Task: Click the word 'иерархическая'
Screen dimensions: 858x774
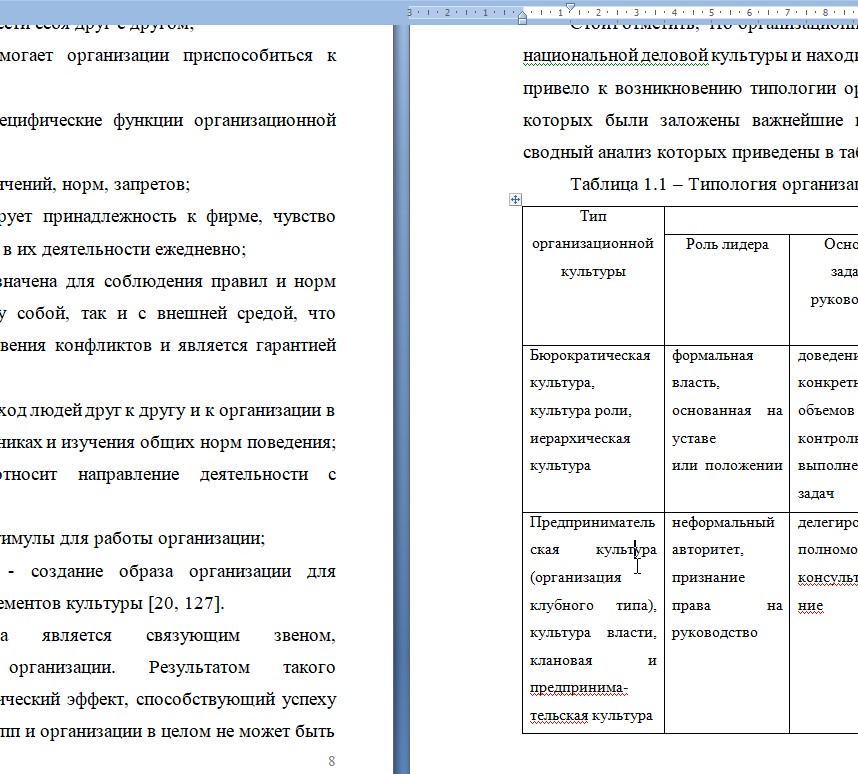Action: tap(580, 438)
